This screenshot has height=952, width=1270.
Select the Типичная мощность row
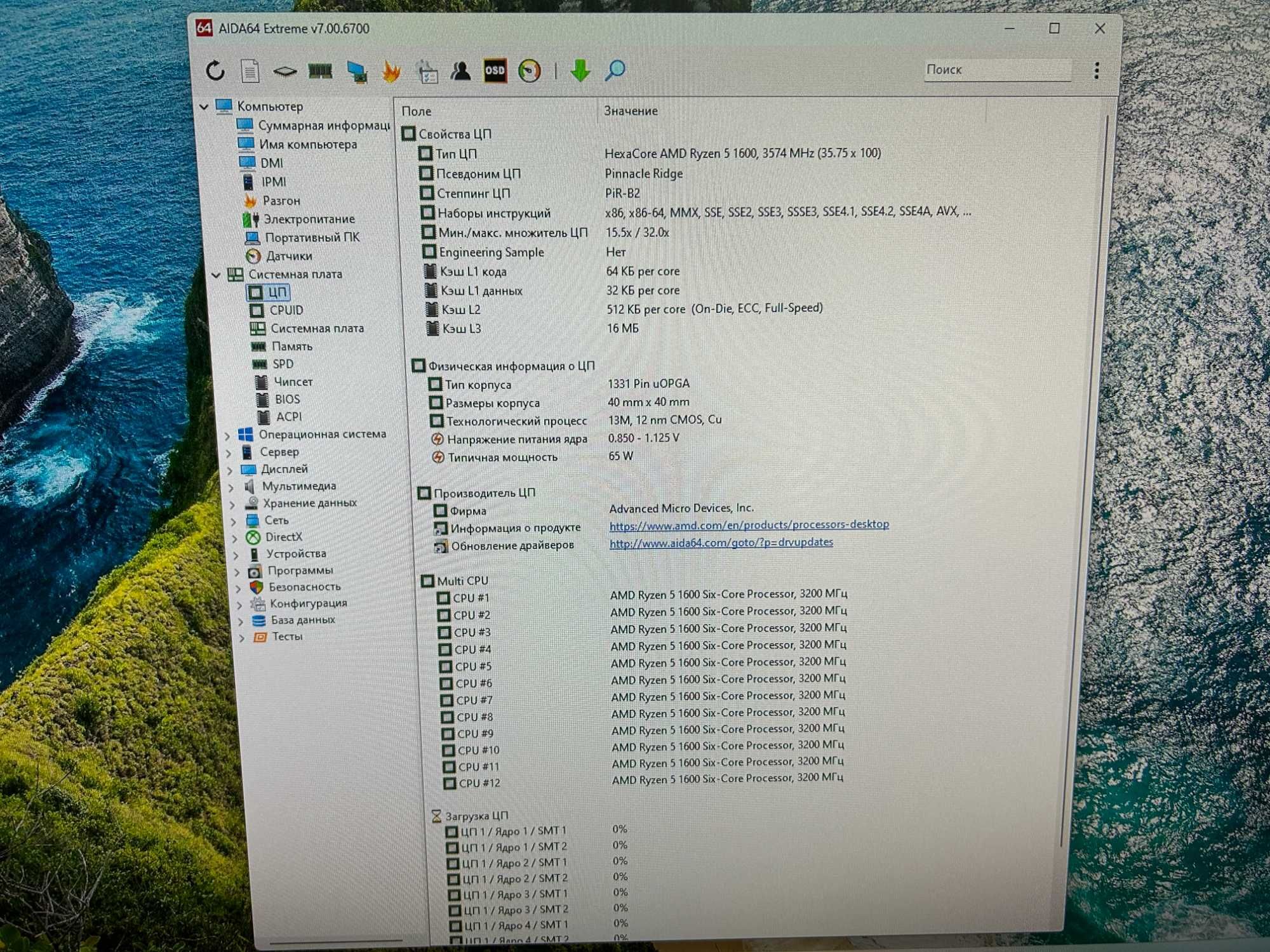tap(533, 457)
